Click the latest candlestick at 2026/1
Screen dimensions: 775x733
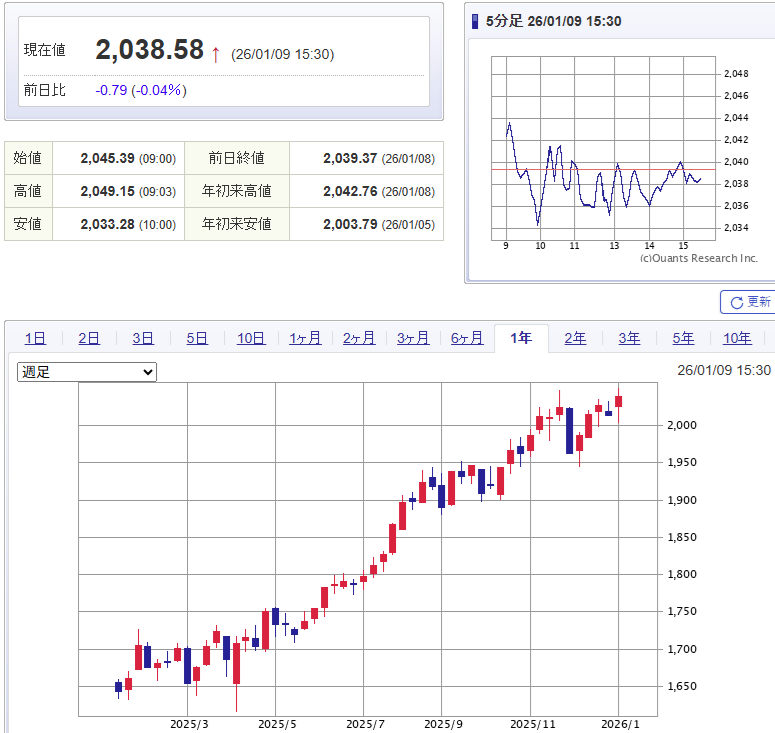click(x=619, y=401)
